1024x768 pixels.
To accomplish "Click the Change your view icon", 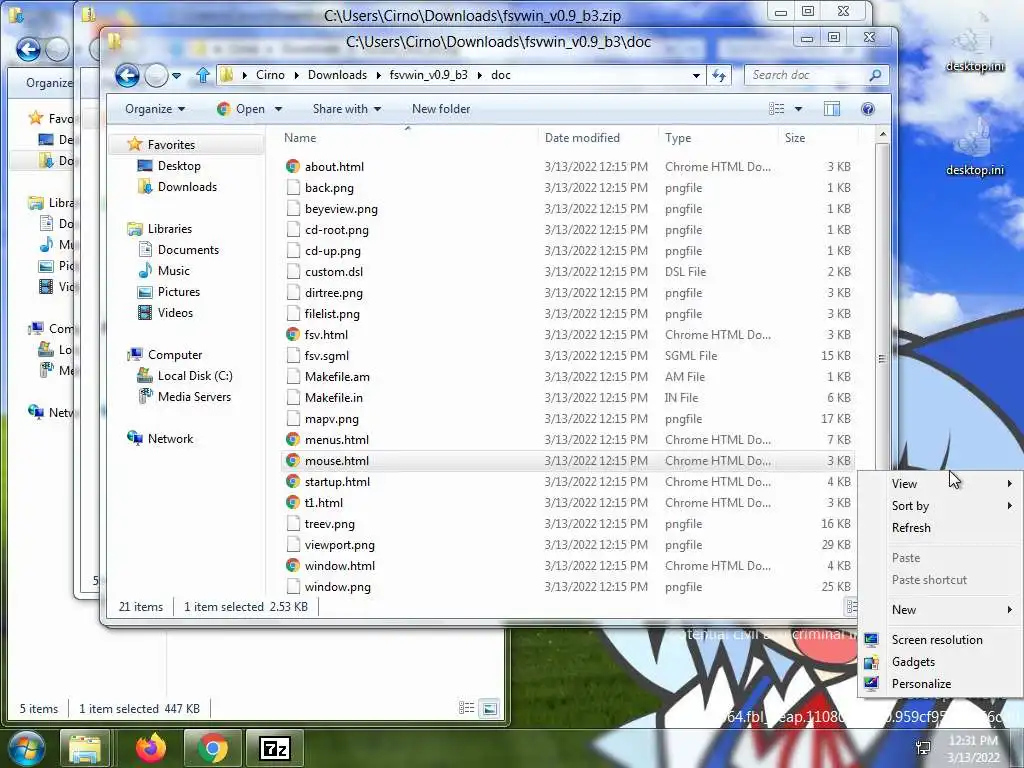I will point(776,109).
